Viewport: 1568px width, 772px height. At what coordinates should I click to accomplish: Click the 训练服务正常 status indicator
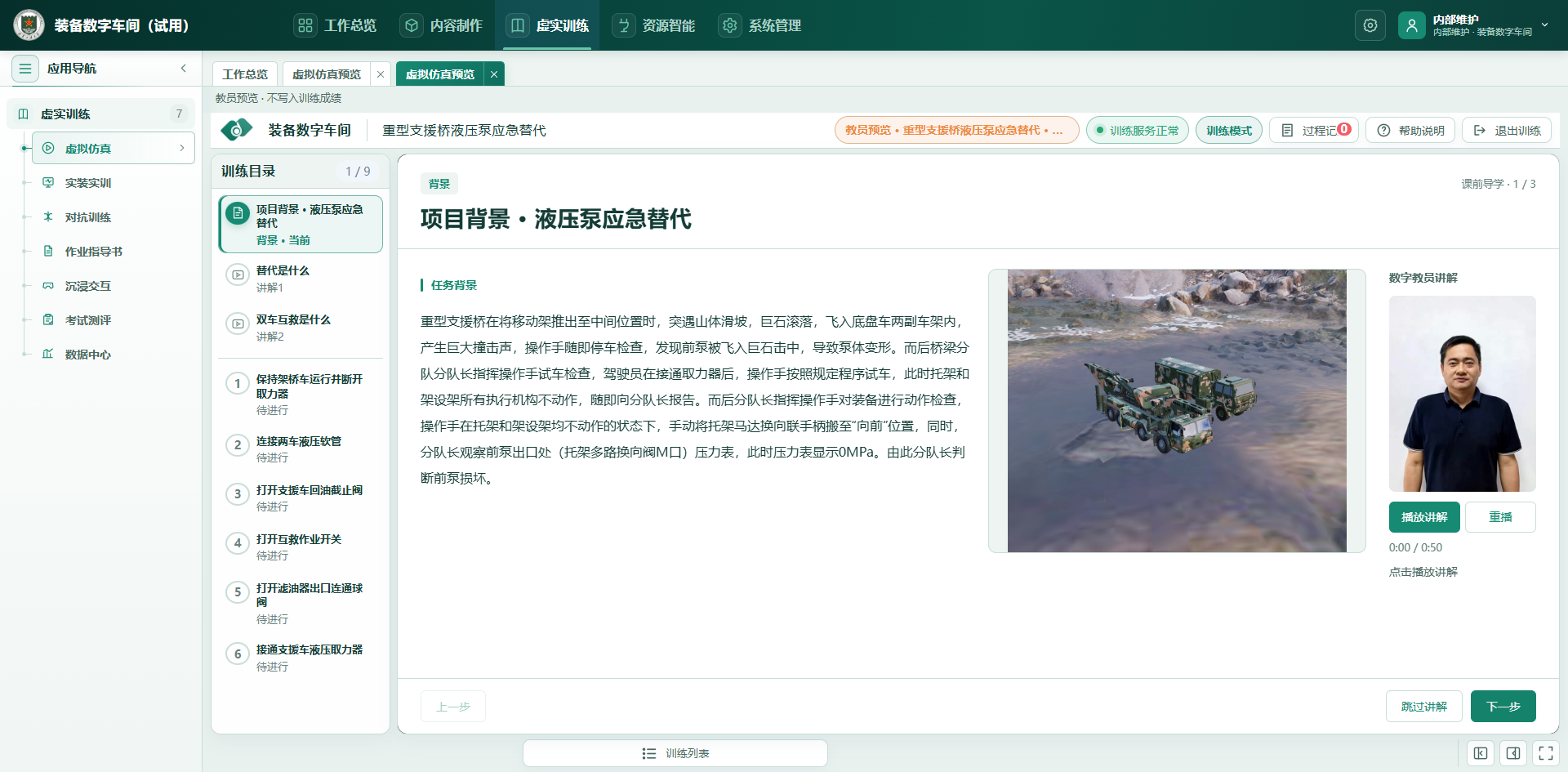[1138, 131]
